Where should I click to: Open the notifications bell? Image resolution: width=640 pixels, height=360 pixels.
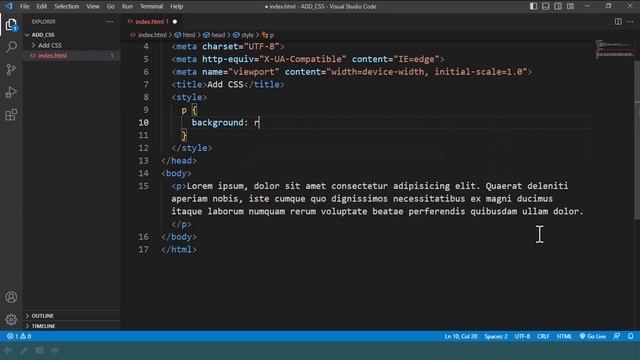point(631,336)
